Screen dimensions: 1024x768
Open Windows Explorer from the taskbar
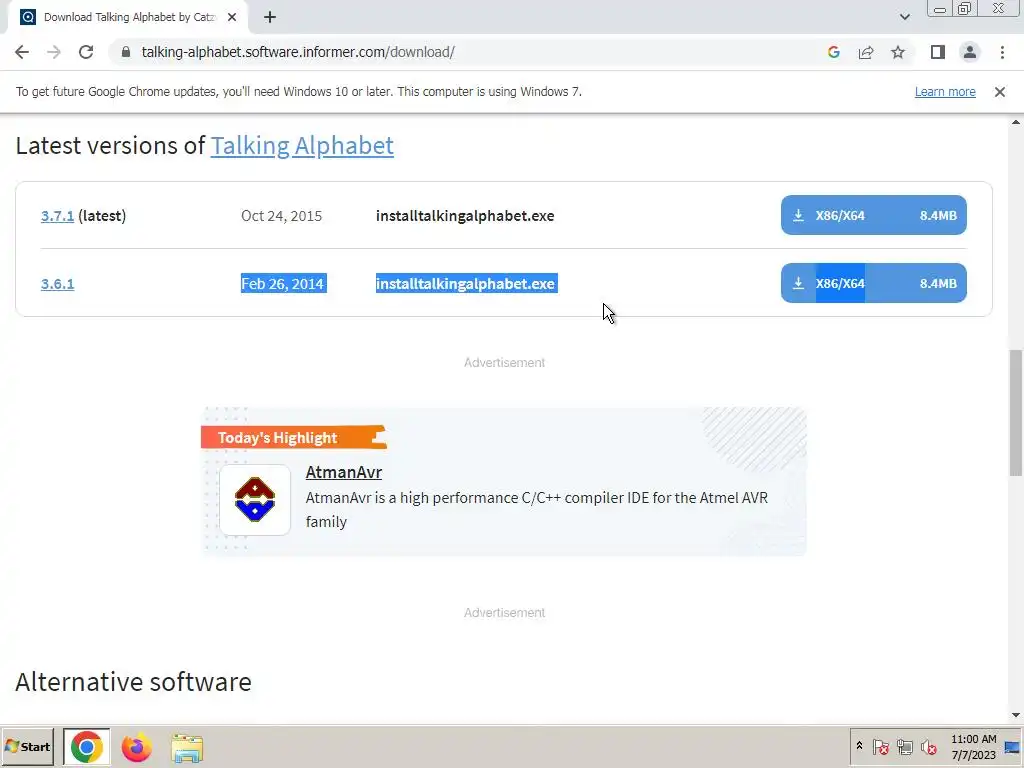pyautogui.click(x=187, y=748)
